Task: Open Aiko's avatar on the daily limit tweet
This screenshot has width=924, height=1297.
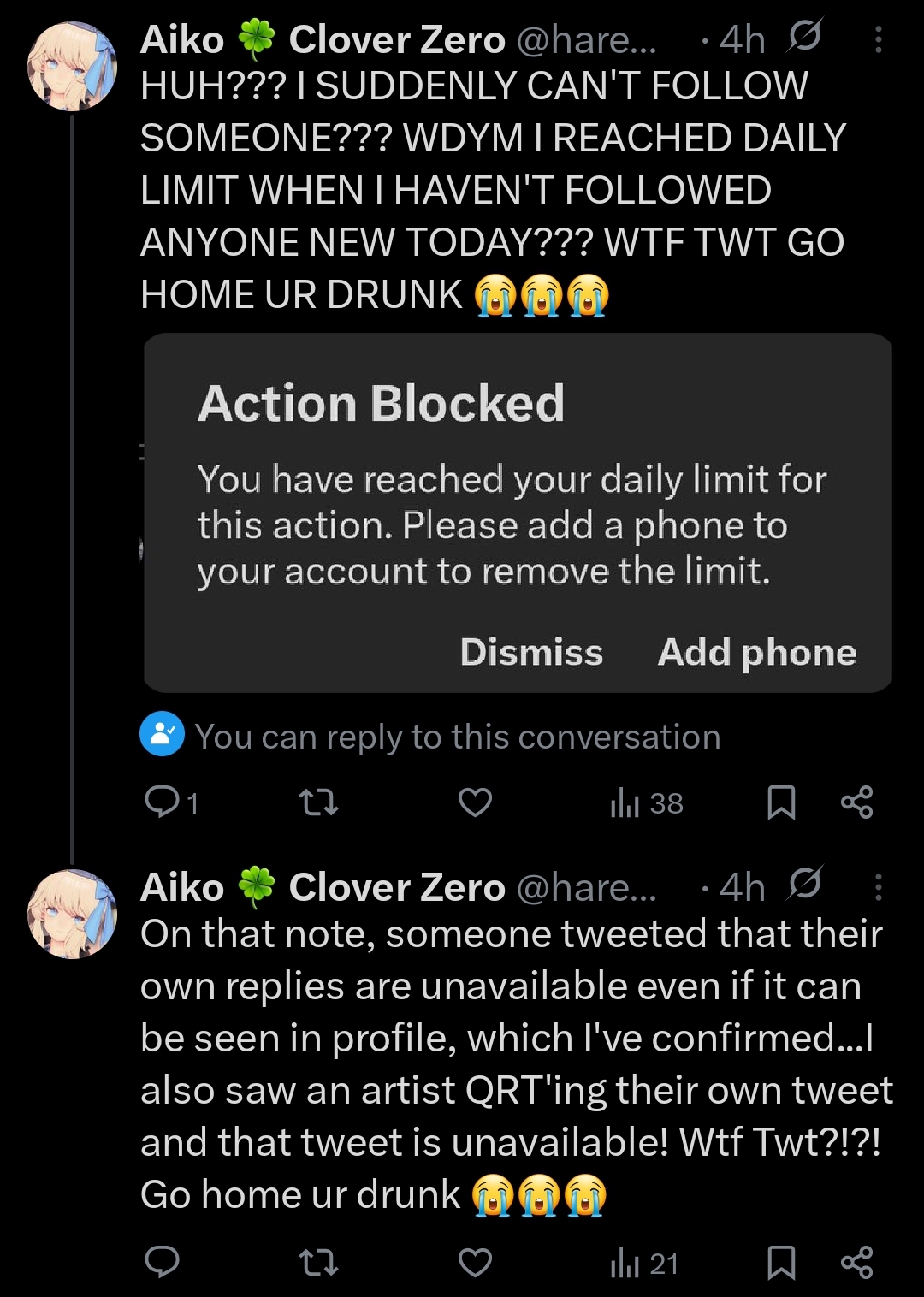Action: [x=72, y=67]
